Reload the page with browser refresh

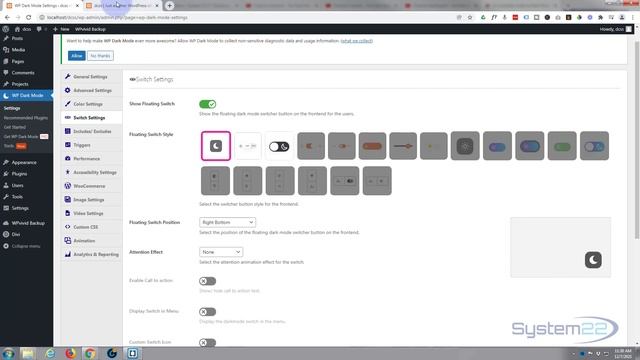tap(29, 18)
